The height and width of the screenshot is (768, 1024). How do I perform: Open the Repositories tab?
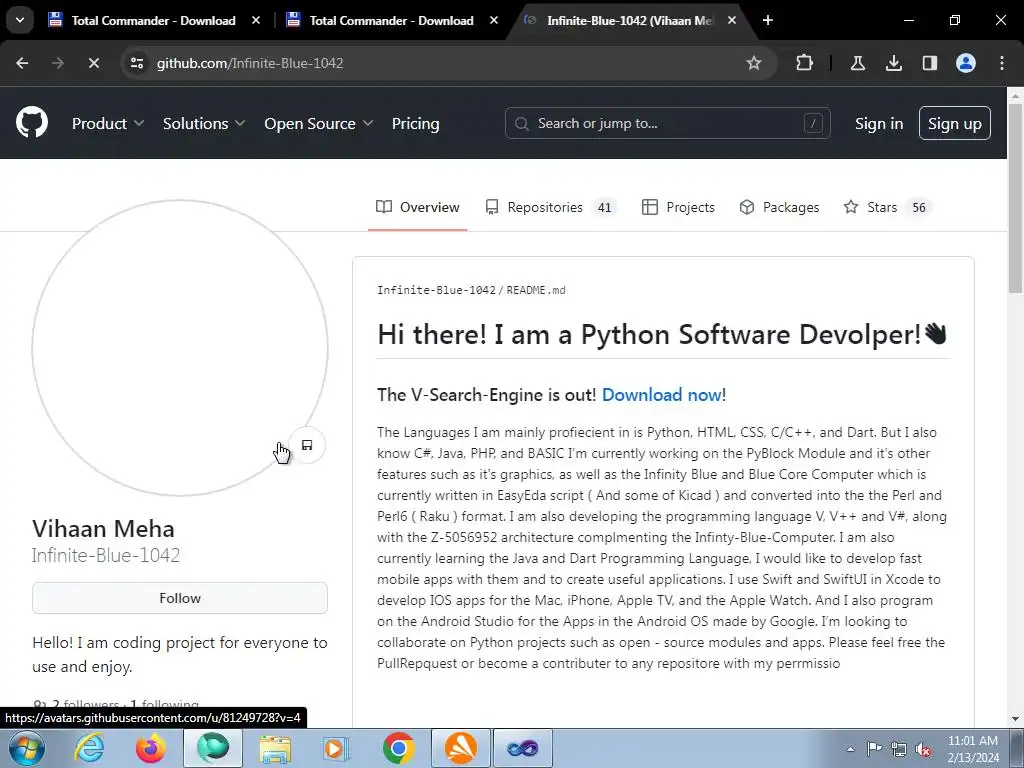(551, 207)
